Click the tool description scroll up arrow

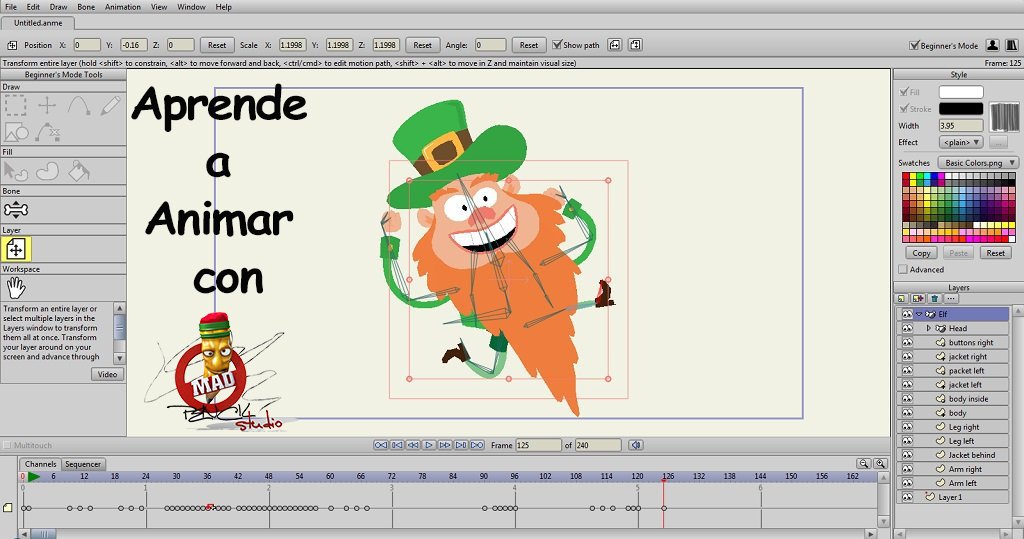pos(120,308)
